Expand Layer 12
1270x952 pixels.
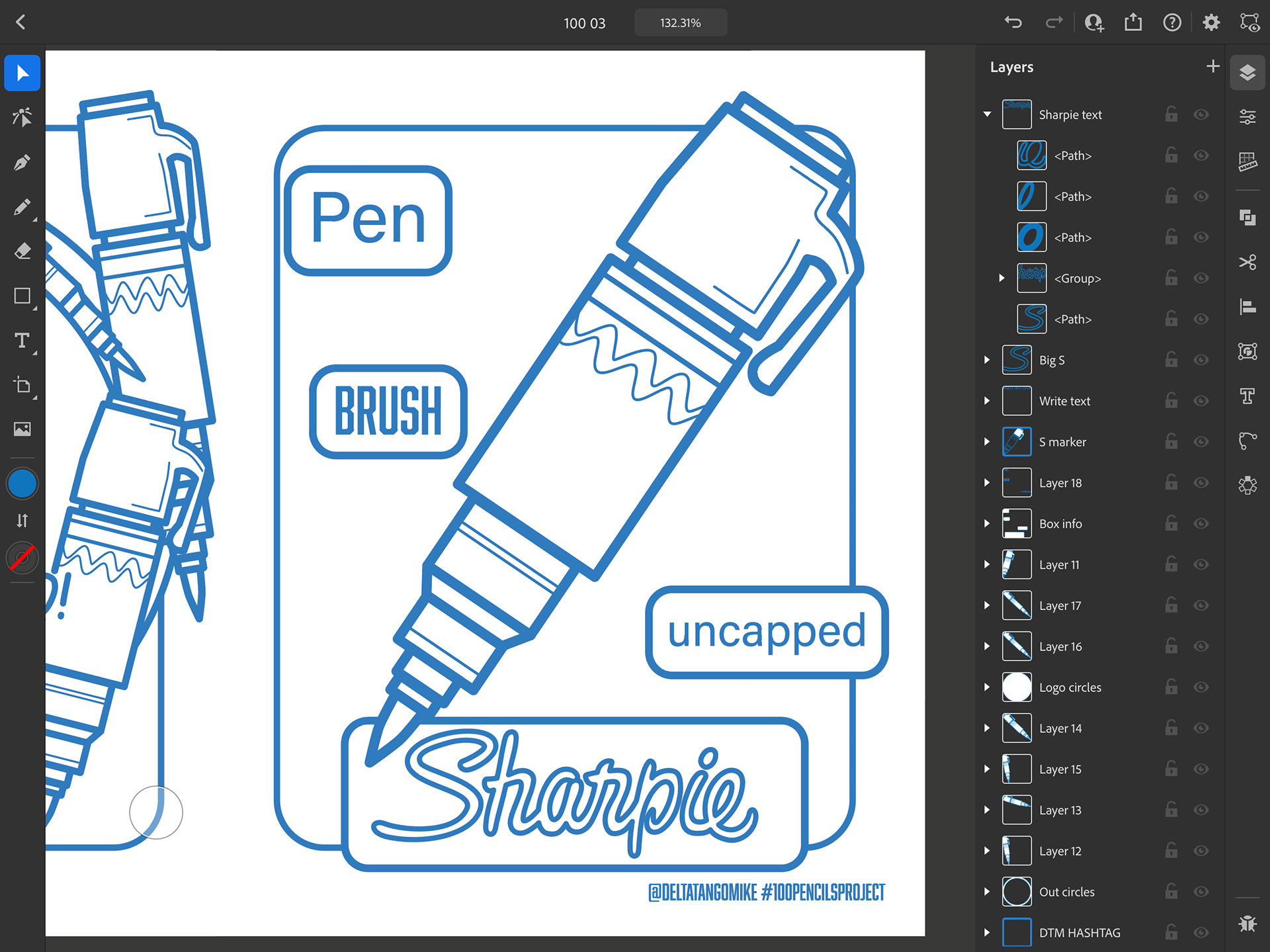987,850
